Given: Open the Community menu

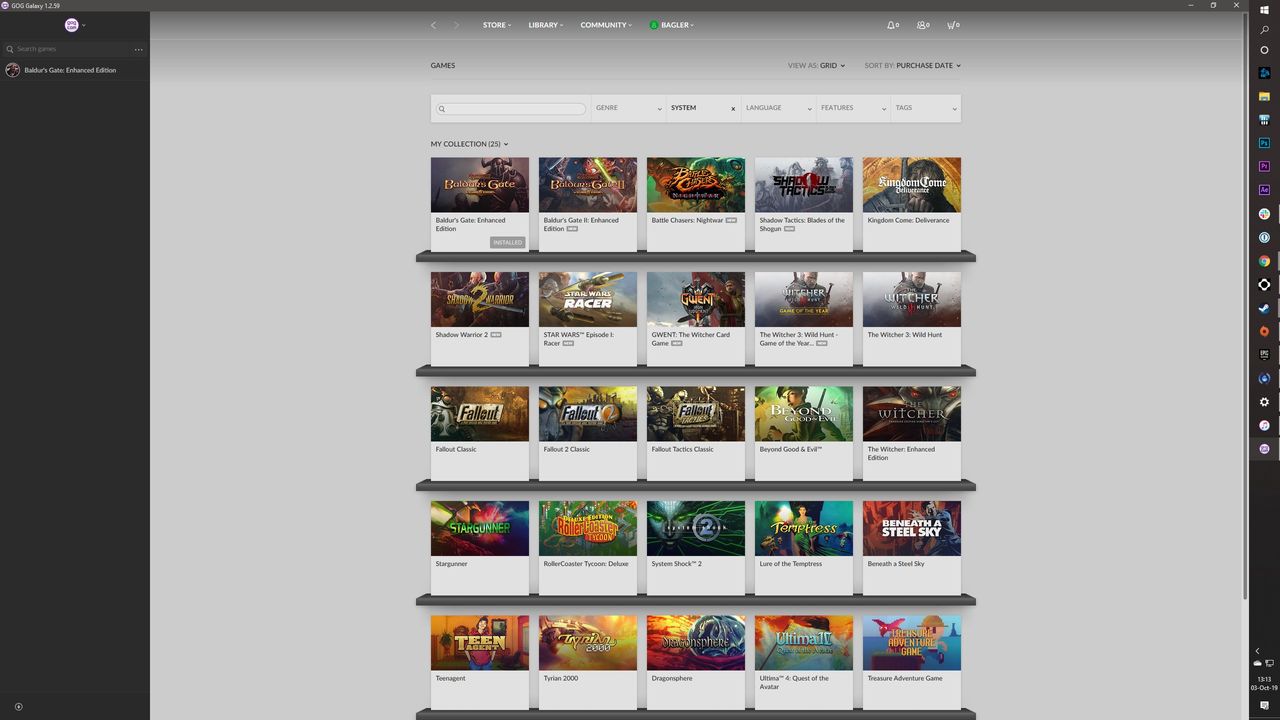Looking at the screenshot, I should click(x=606, y=25).
